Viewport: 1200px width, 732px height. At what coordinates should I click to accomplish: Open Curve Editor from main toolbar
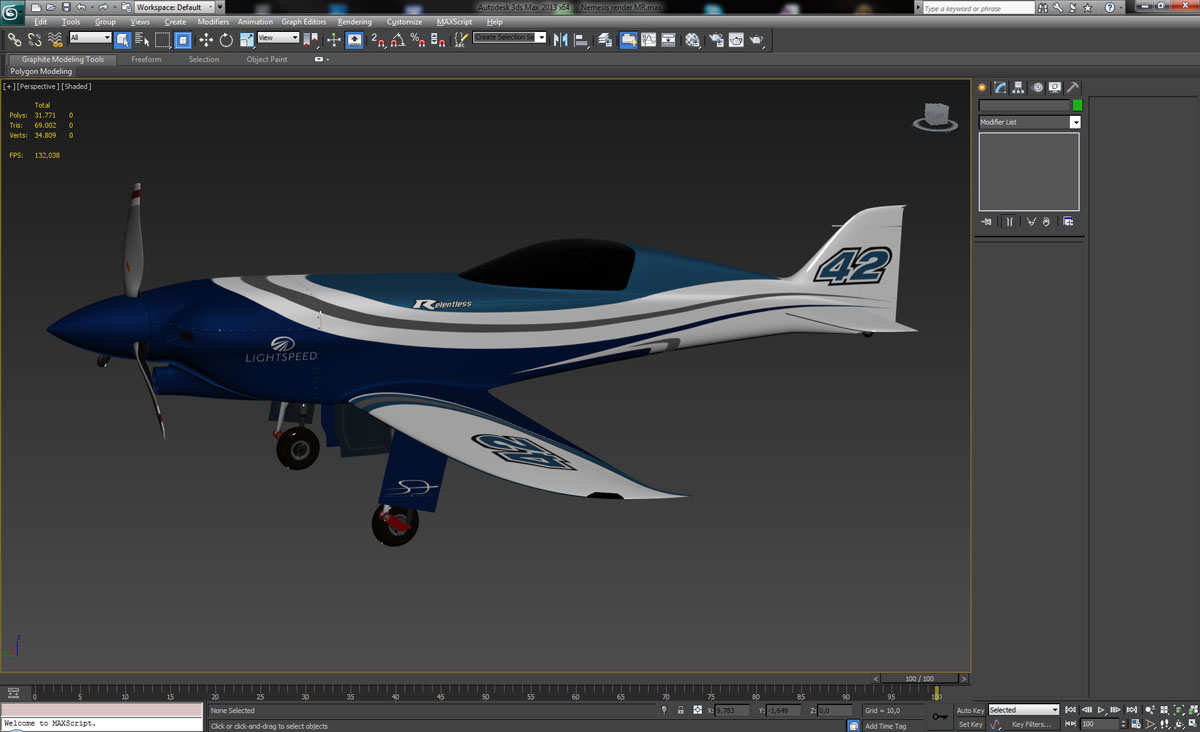point(649,40)
